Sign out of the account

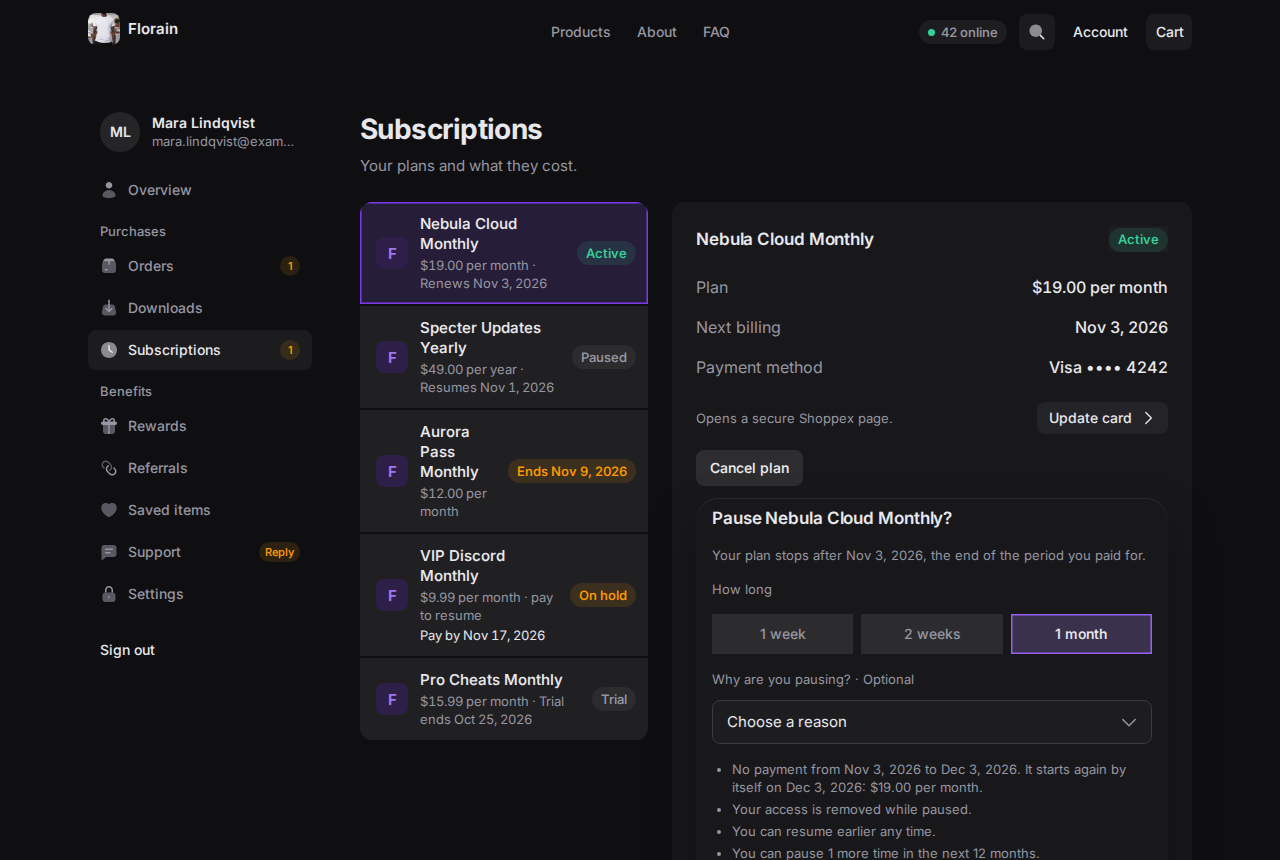pyautogui.click(x=127, y=650)
